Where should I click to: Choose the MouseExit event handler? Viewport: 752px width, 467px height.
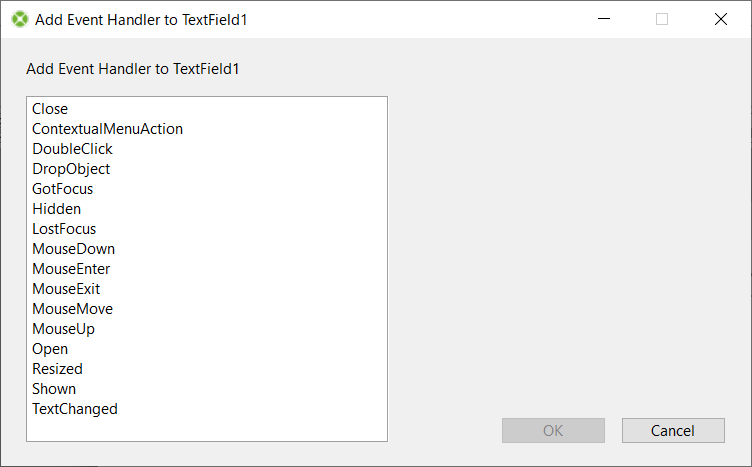point(66,289)
